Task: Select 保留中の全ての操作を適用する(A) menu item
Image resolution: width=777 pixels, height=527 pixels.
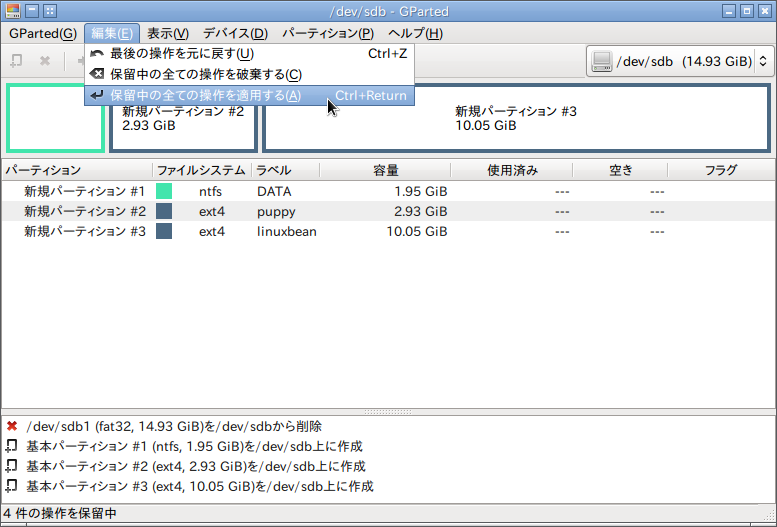Action: pyautogui.click(x=249, y=95)
